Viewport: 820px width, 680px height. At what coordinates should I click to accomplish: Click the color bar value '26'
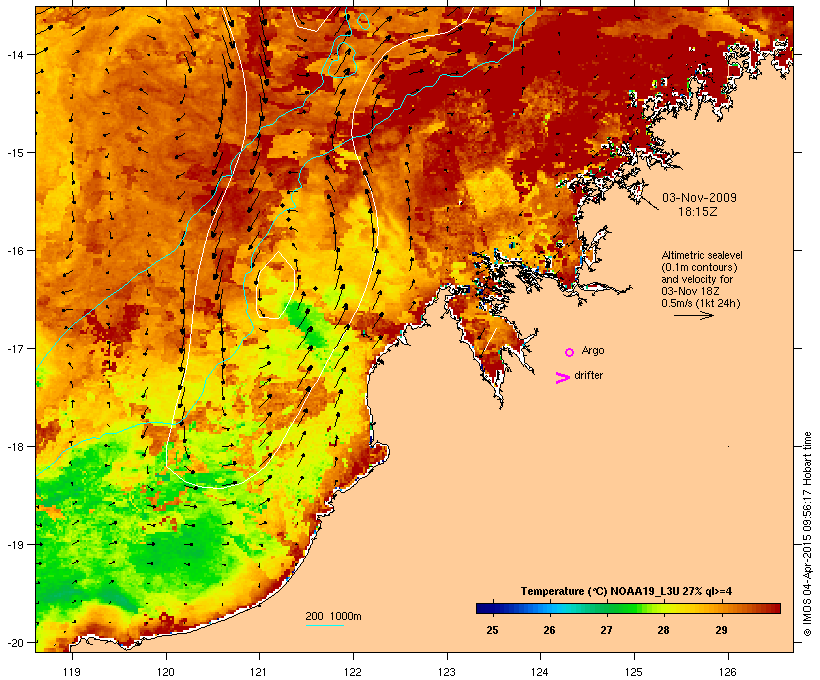549,630
